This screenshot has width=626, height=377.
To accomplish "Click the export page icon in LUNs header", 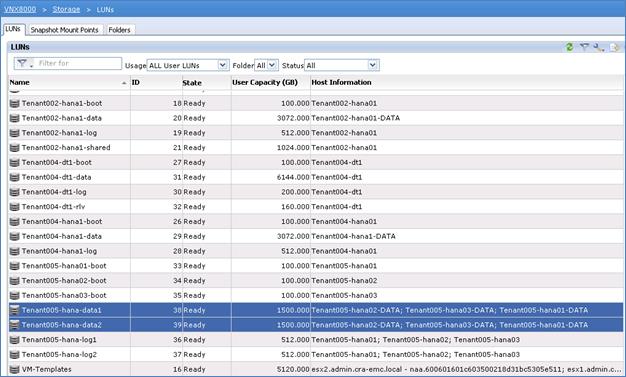I will click(x=614, y=48).
